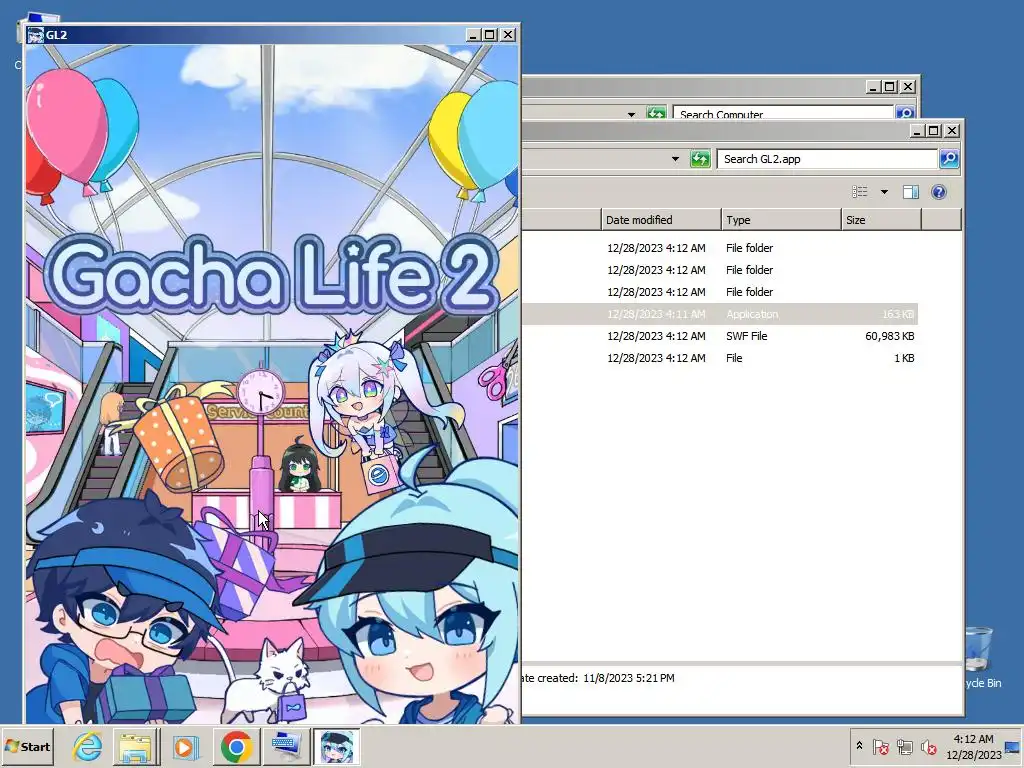Select the third File folder row
Image resolution: width=1024 pixels, height=768 pixels.
(x=720, y=292)
